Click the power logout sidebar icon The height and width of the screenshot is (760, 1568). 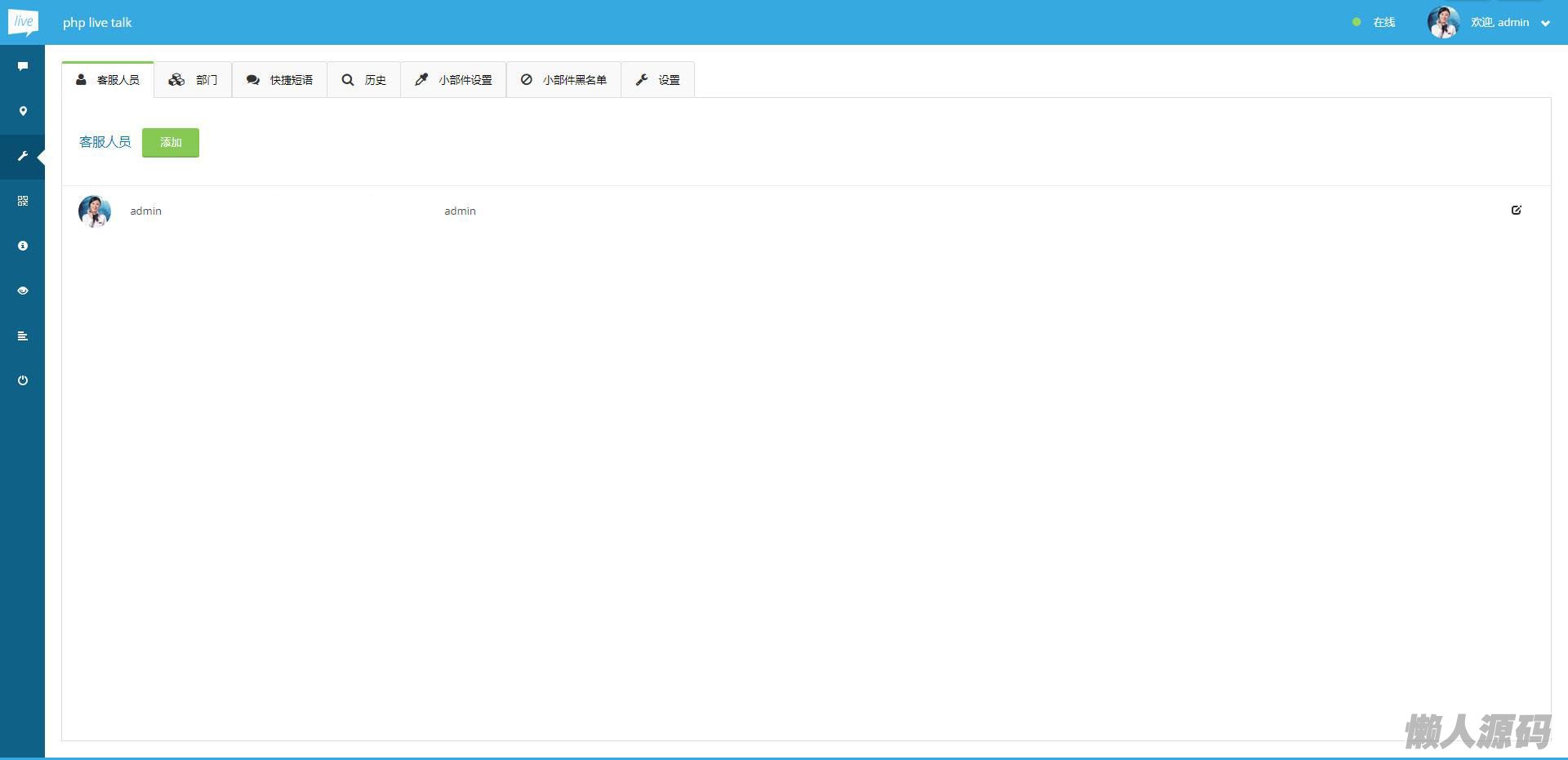tap(23, 380)
